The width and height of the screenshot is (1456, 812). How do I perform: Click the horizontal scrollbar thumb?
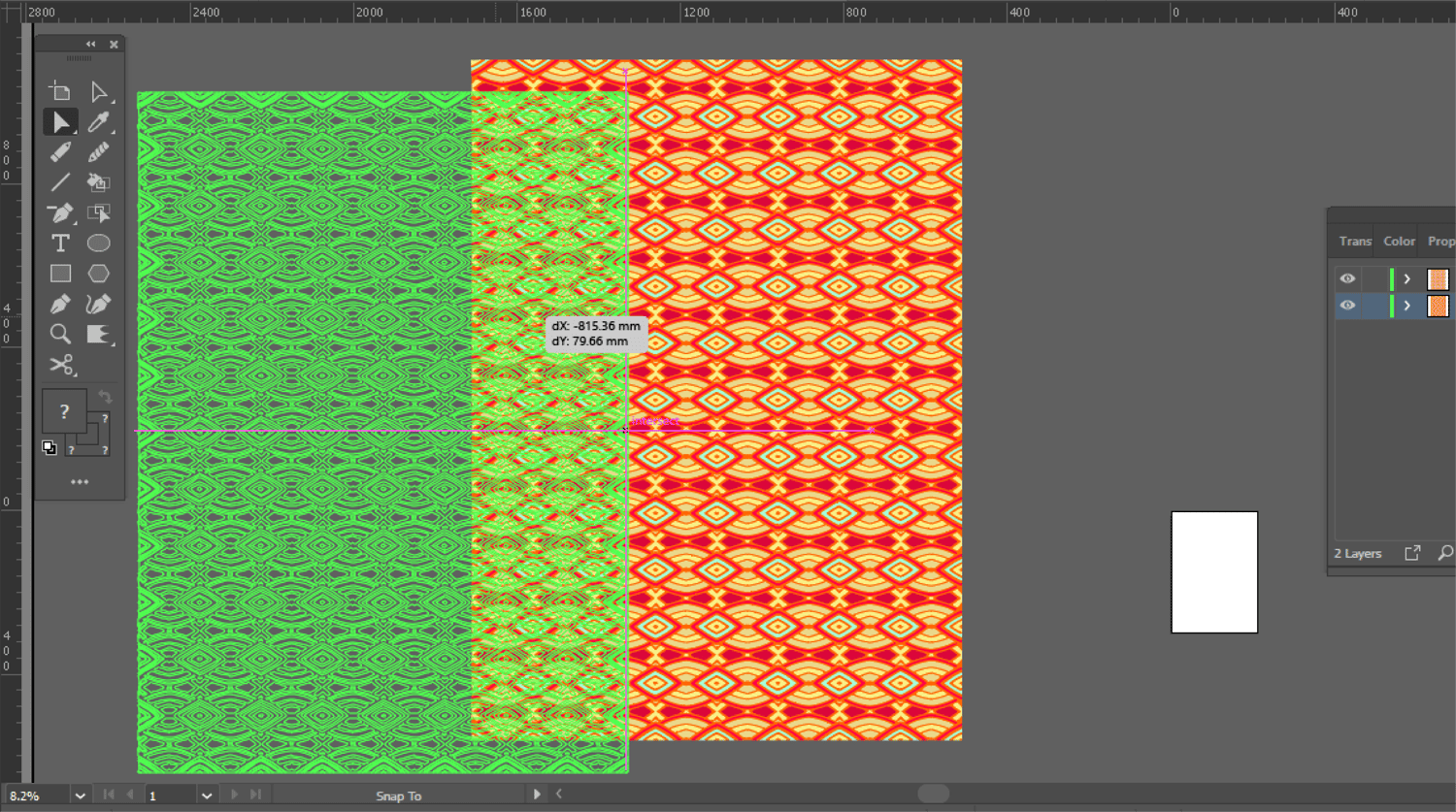[x=934, y=794]
